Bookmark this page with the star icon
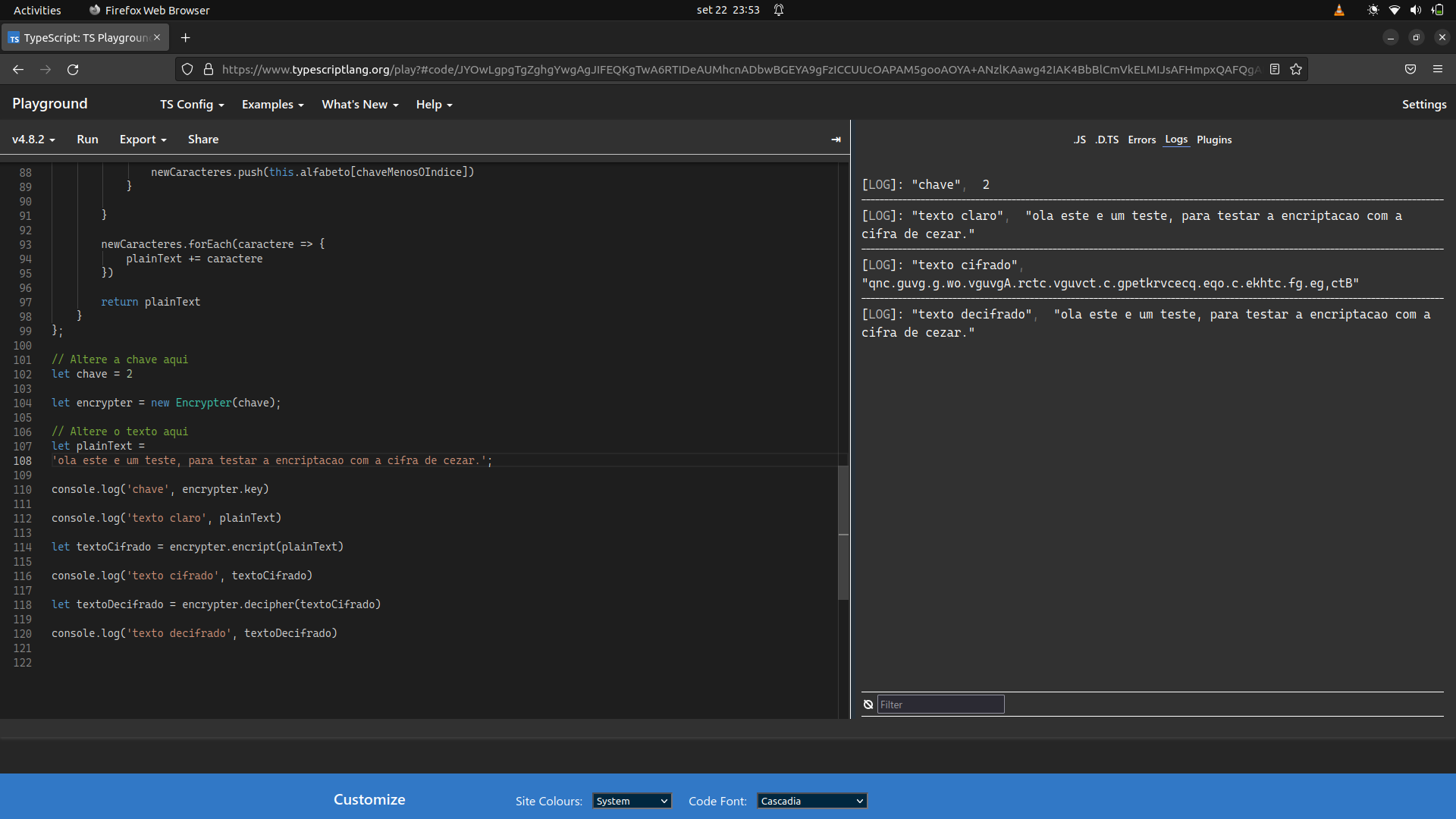The image size is (1456, 819). tap(1296, 69)
